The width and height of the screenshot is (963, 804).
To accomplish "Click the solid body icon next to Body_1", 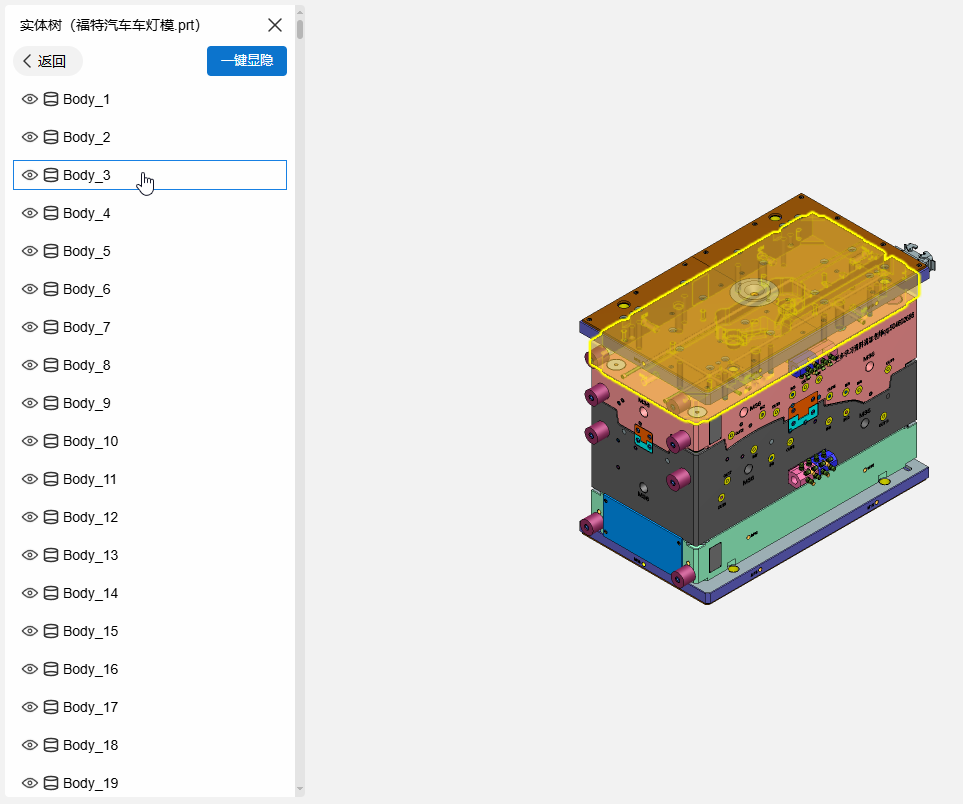I will 51,99.
